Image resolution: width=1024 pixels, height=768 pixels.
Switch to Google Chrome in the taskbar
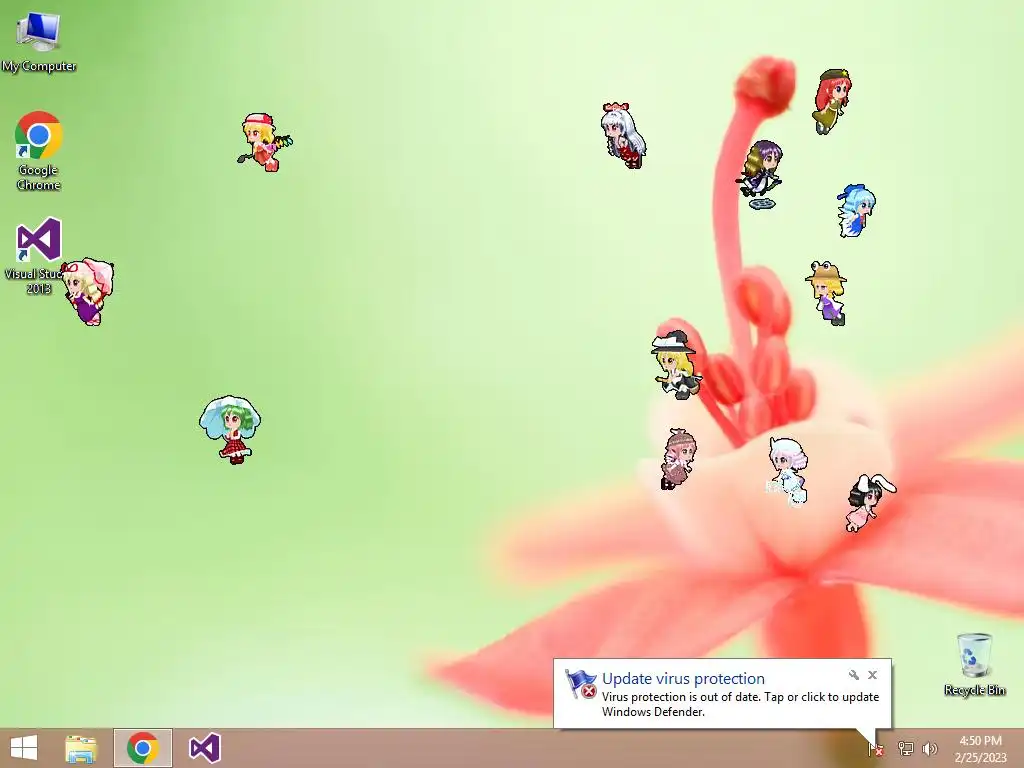pyautogui.click(x=143, y=748)
